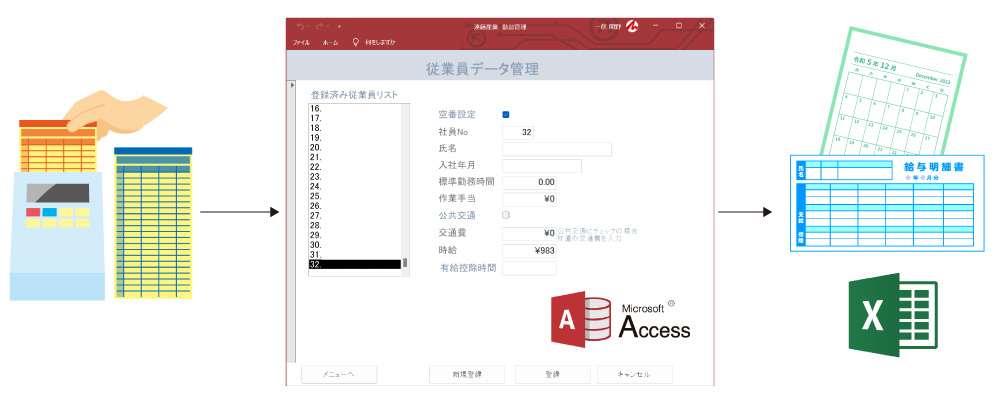Image resolution: width=1000 pixels, height=400 pixels.
Task: Select employee list row 21.
Action: (x=355, y=157)
